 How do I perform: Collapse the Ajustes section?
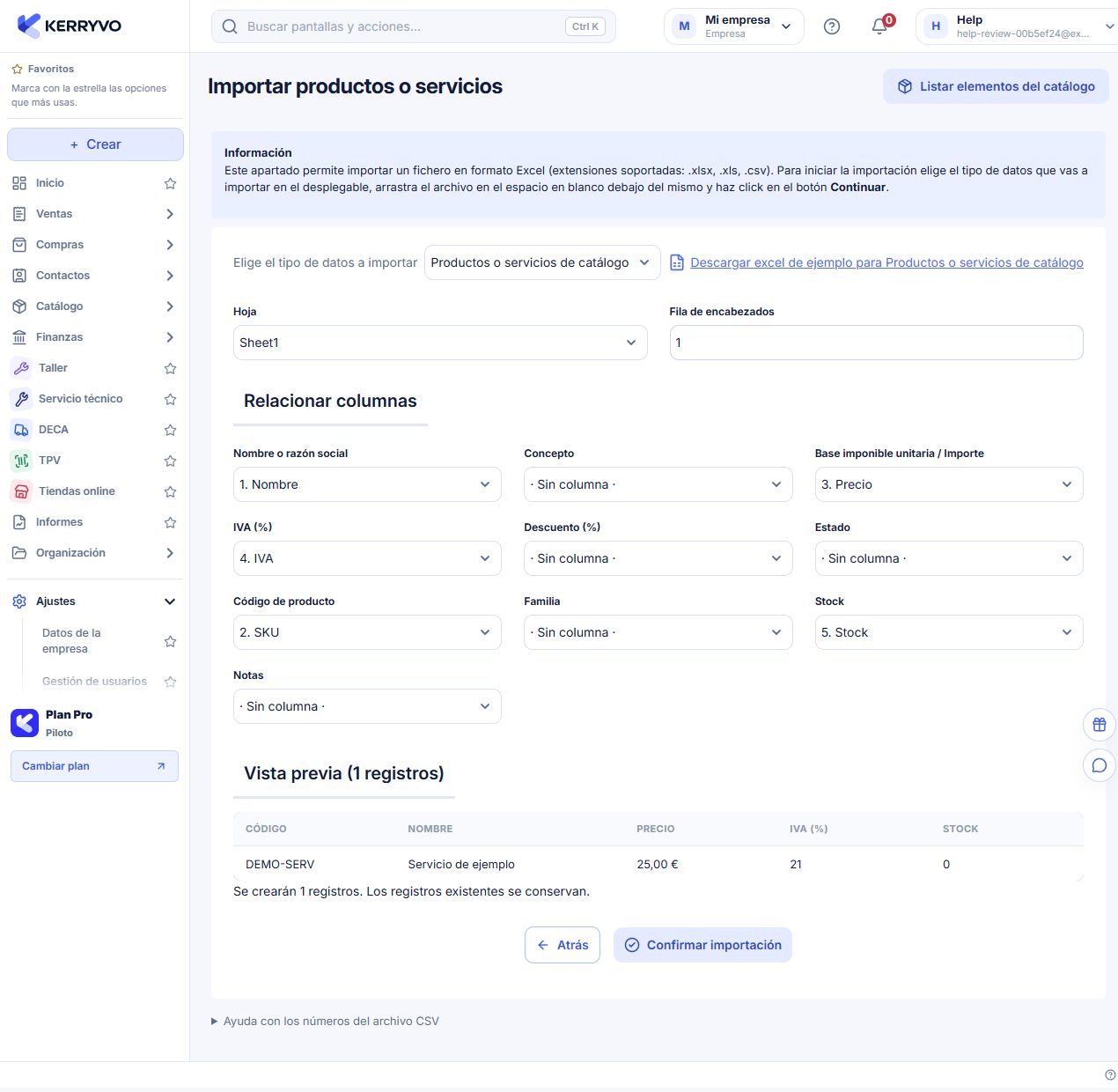(x=170, y=601)
